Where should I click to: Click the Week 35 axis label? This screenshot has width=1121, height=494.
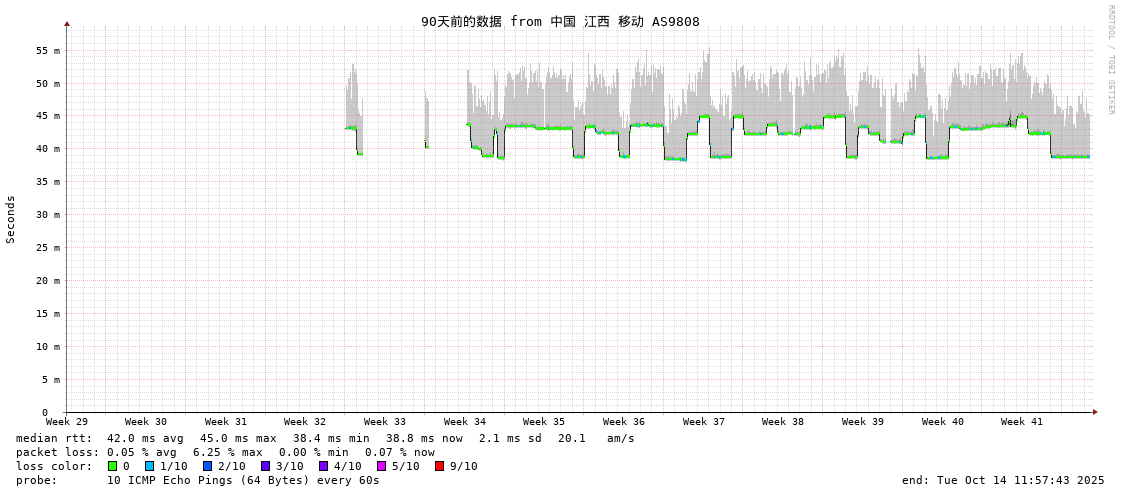pyautogui.click(x=543, y=422)
